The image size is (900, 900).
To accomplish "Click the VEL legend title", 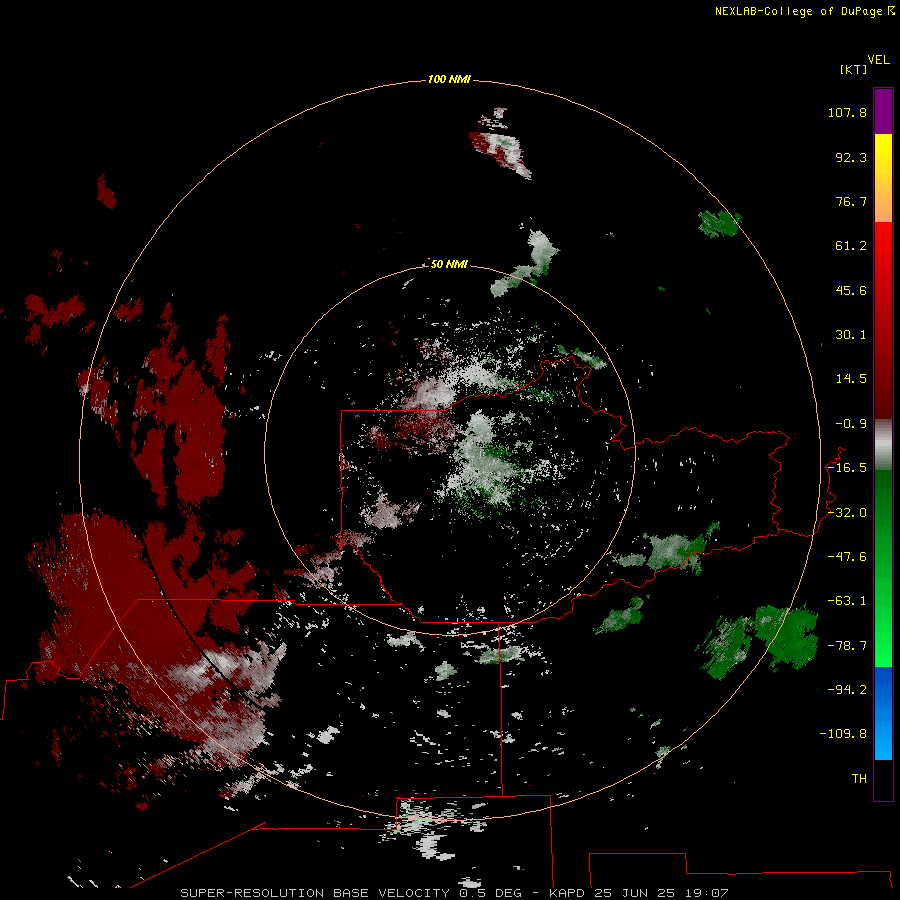I will tap(878, 60).
